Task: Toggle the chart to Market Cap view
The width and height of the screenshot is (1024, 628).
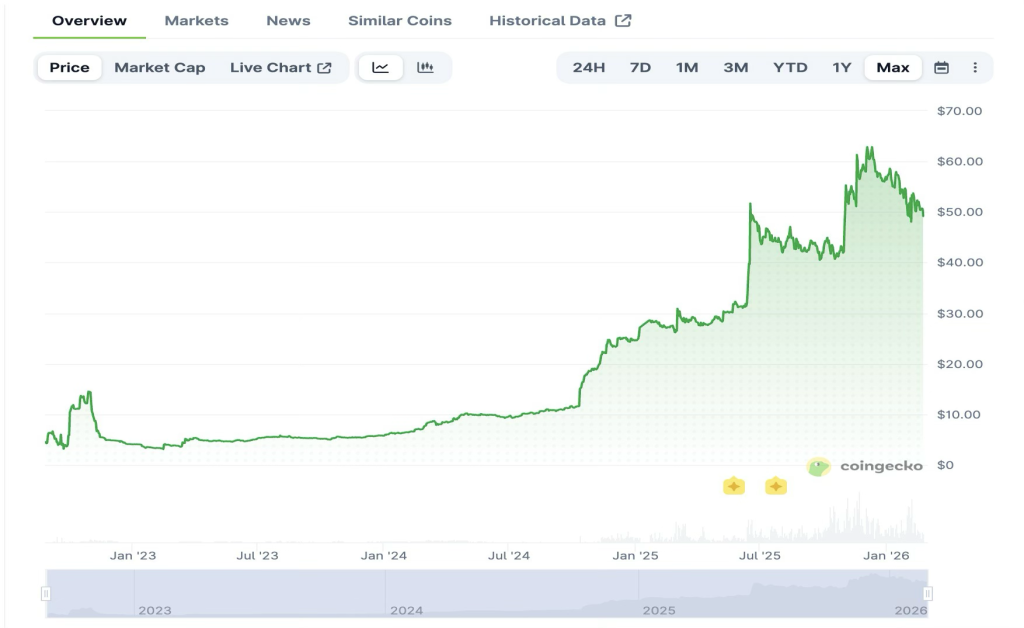Action: click(x=160, y=67)
